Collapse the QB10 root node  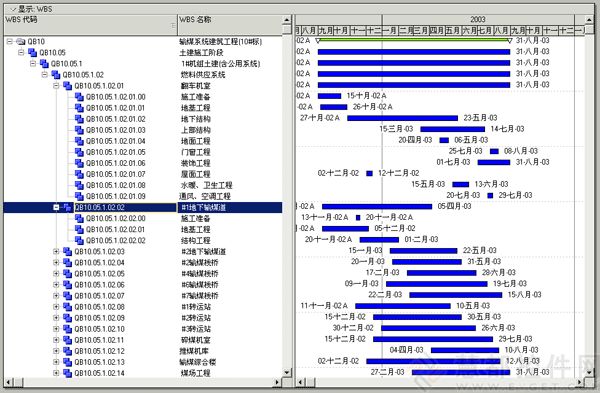tap(10, 41)
